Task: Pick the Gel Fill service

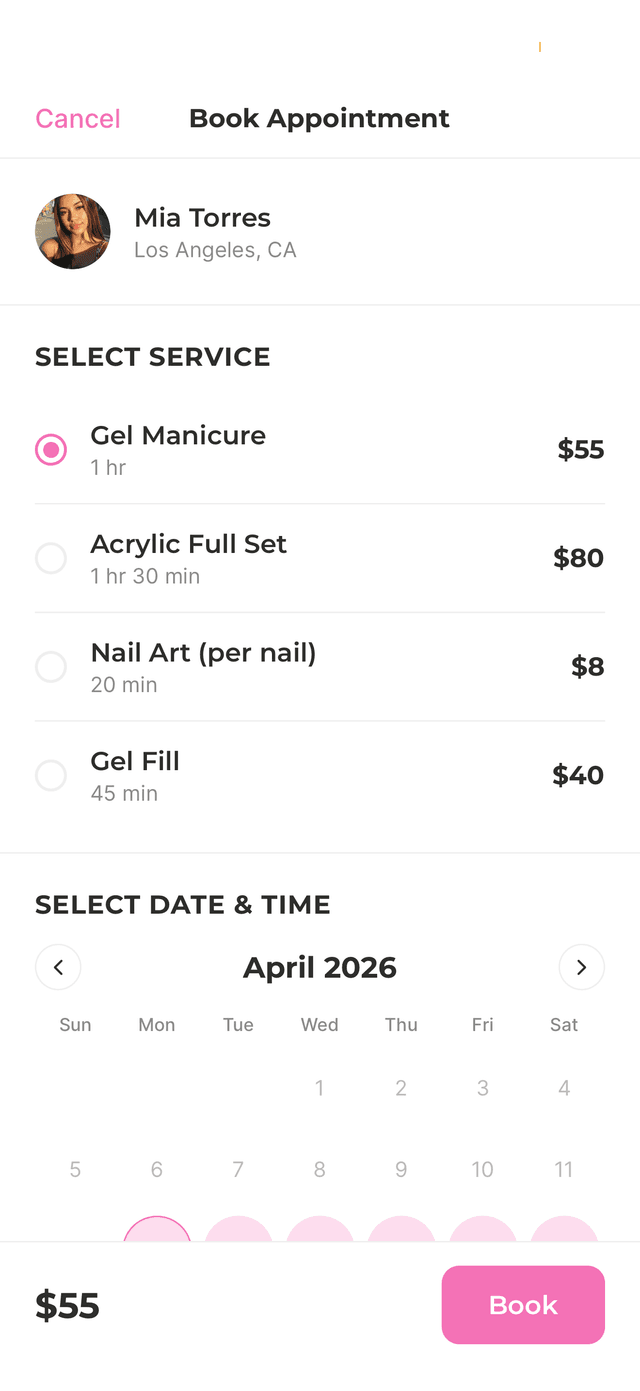Action: point(51,775)
